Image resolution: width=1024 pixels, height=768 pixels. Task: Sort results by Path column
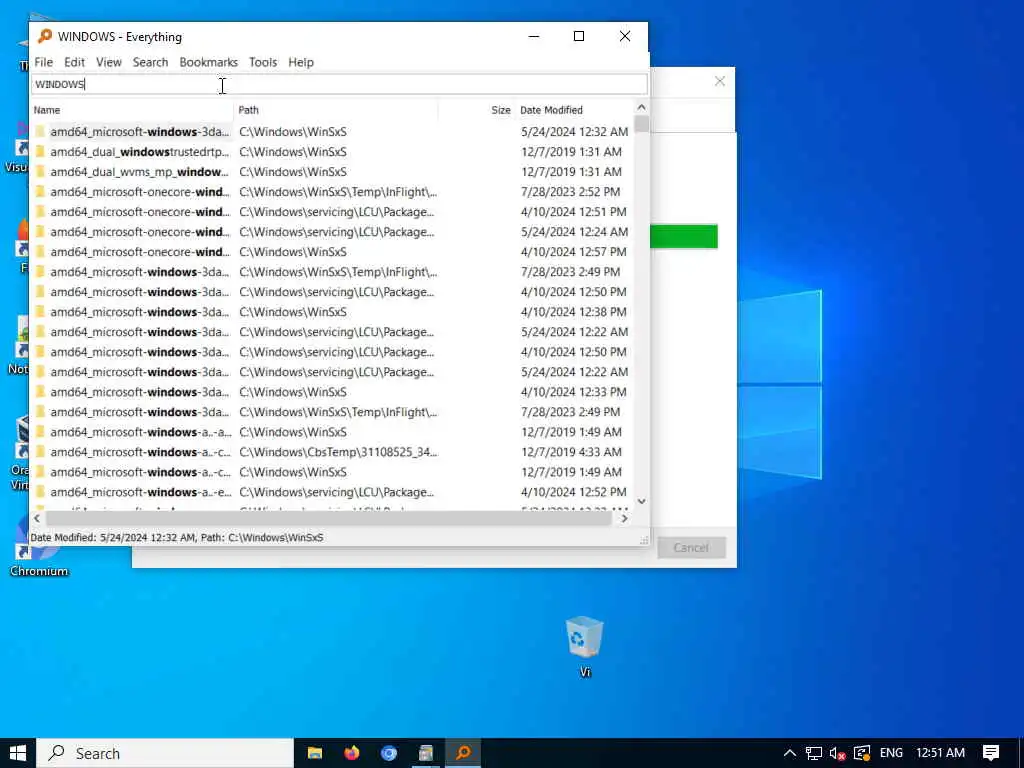click(x=336, y=110)
